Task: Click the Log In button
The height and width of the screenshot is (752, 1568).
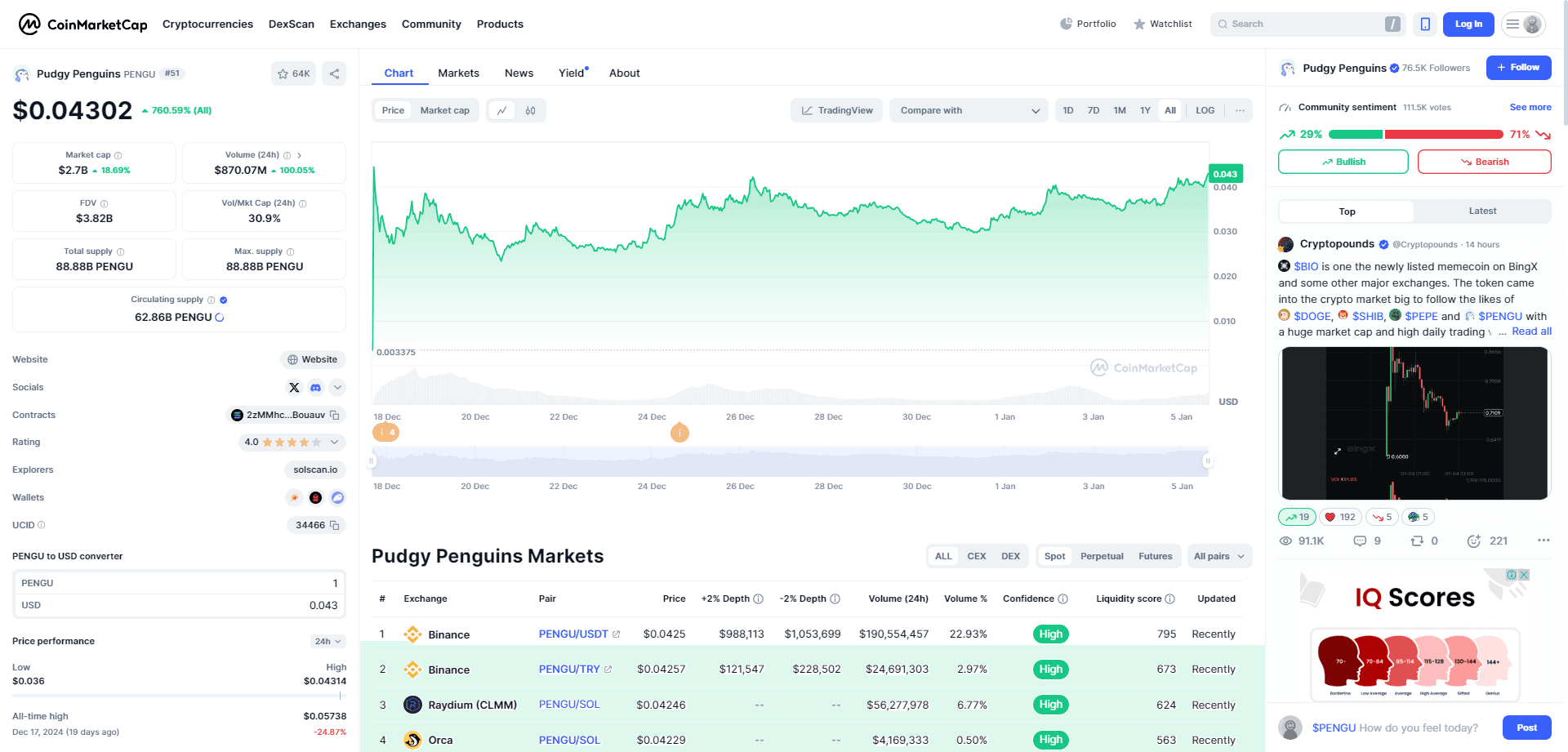Action: (x=1468, y=24)
